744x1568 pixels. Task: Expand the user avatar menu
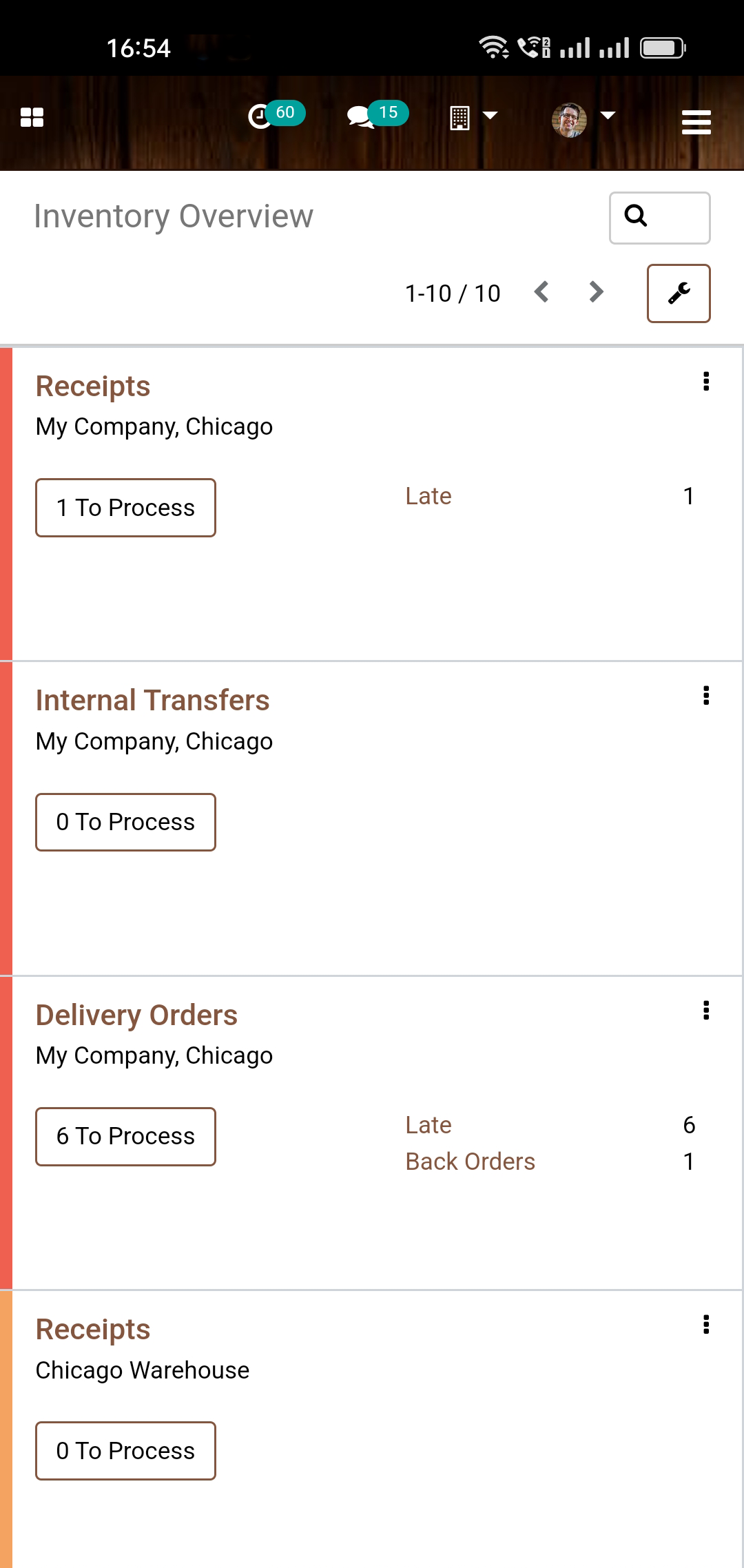(583, 119)
